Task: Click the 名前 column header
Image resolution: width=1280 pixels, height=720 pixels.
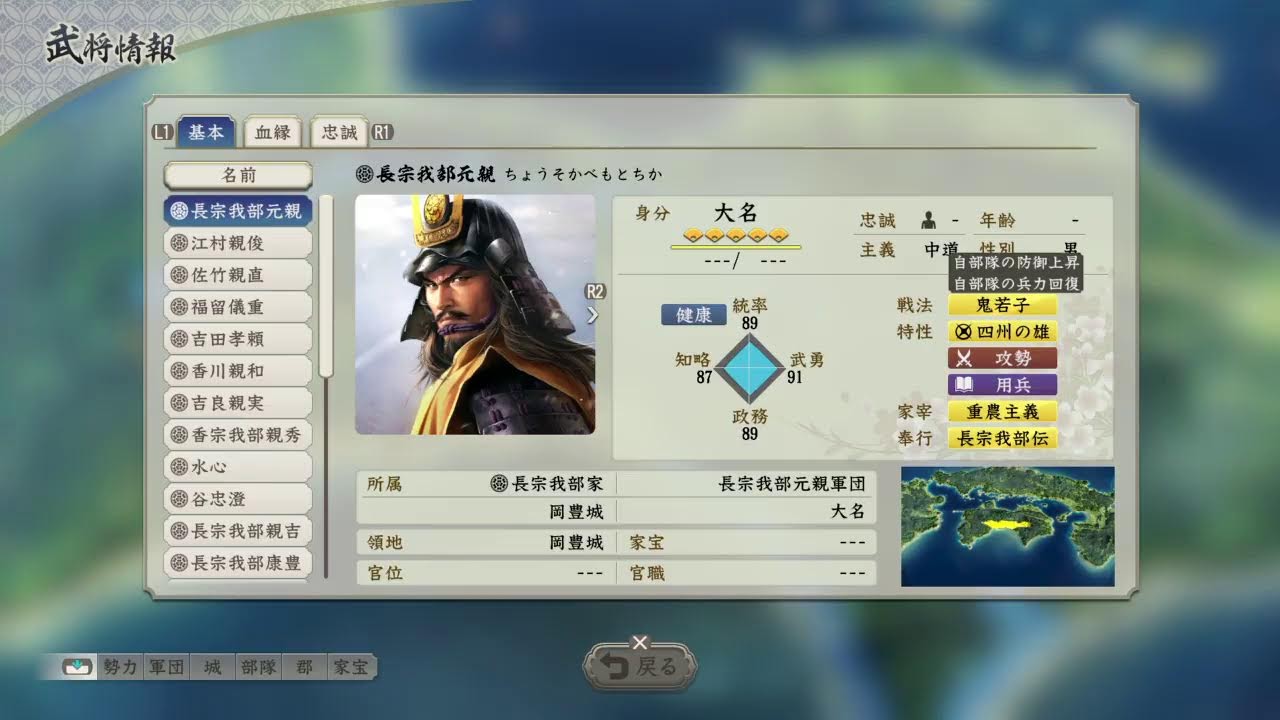Action: 239,175
